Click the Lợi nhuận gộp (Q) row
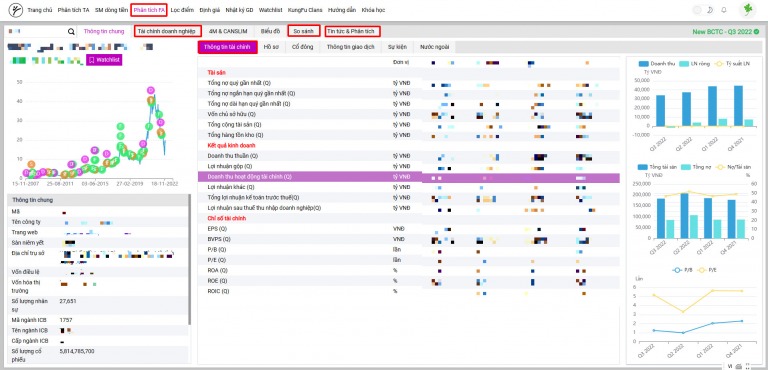768x370 pixels. point(408,166)
